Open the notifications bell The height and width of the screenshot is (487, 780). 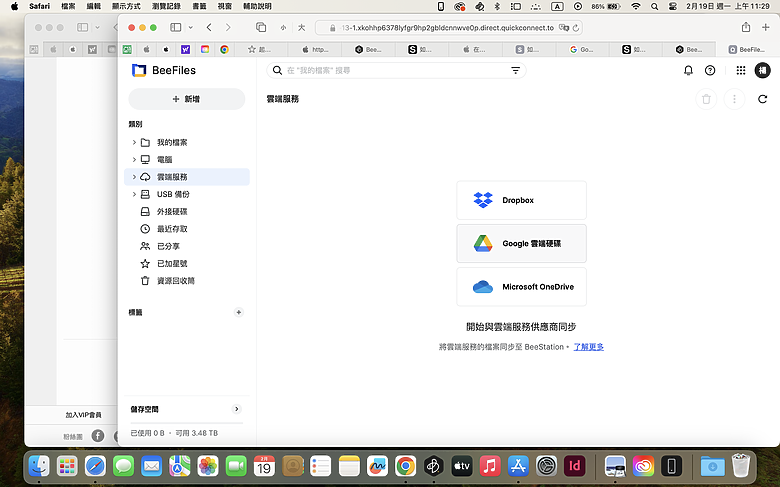coord(688,71)
